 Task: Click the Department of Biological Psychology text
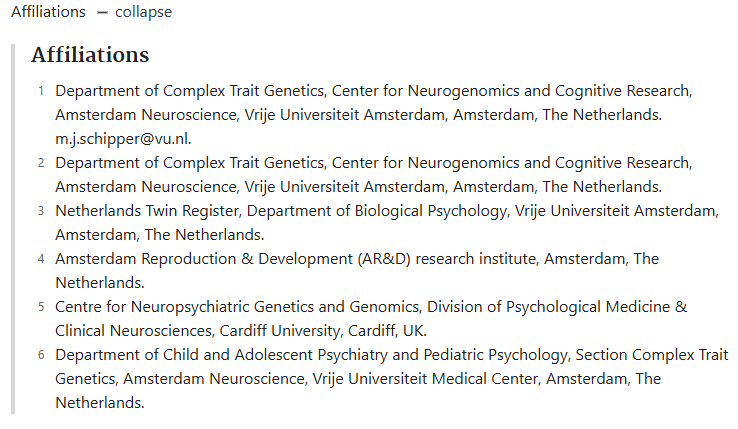click(378, 211)
